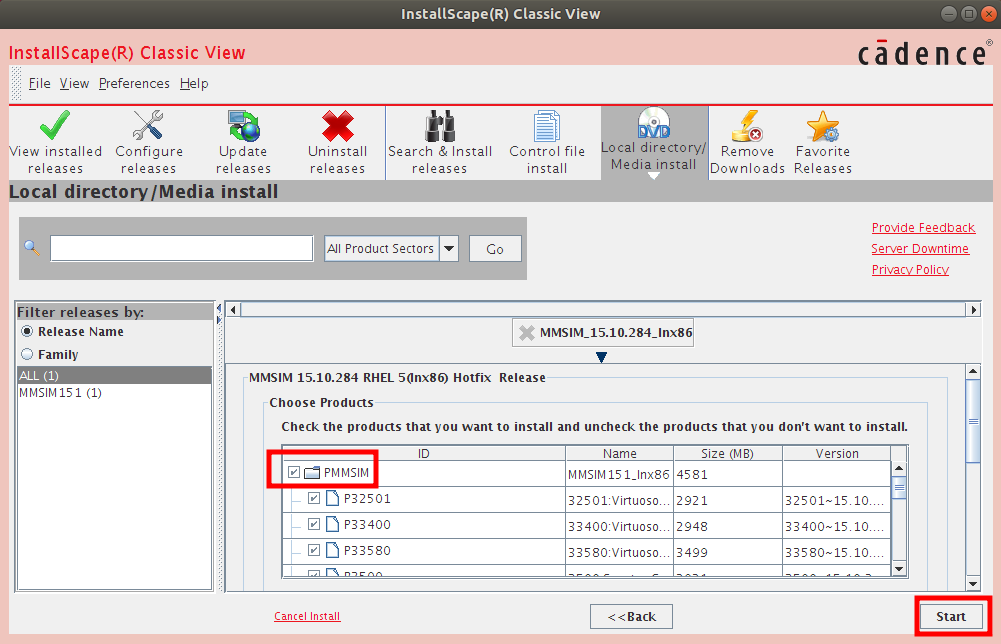The image size is (1001, 644).
Task: Select ALL (1) in filter list
Action: [115, 375]
